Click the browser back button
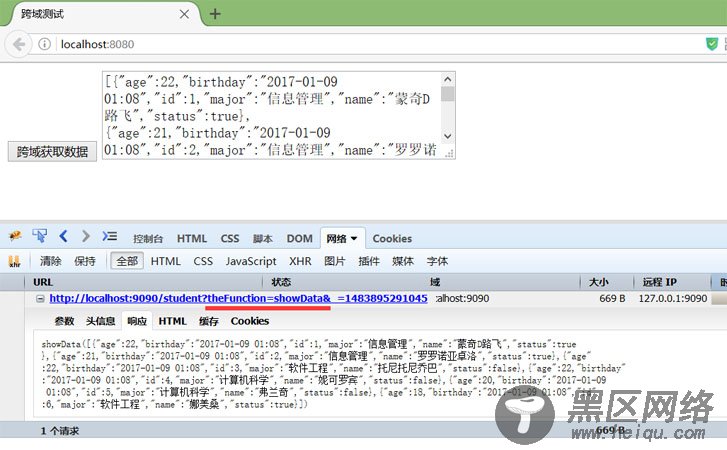Image resolution: width=727 pixels, height=450 pixels. tap(19, 44)
